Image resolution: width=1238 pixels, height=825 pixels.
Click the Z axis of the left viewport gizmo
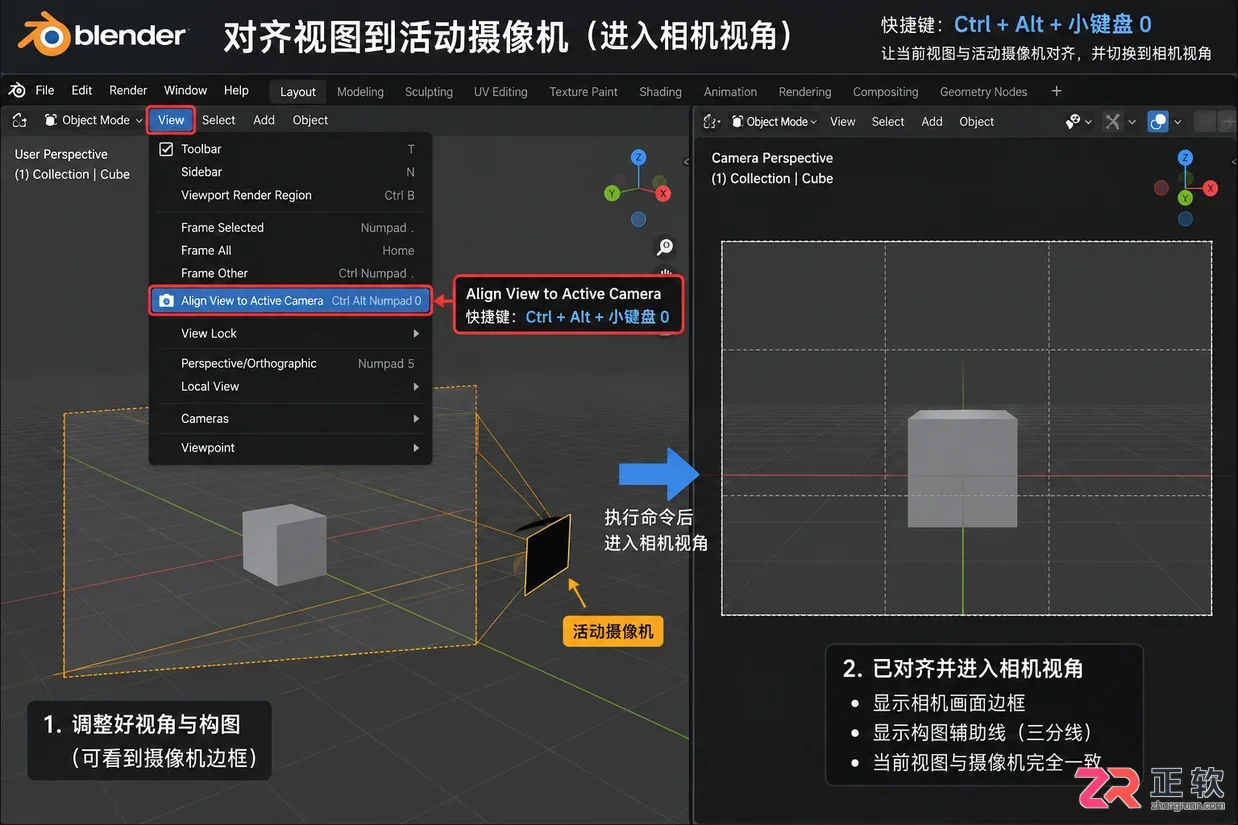tap(638, 158)
